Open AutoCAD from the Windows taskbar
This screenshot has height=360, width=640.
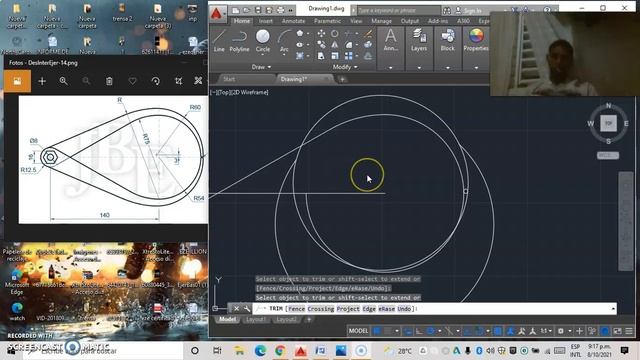pyautogui.click(x=301, y=351)
